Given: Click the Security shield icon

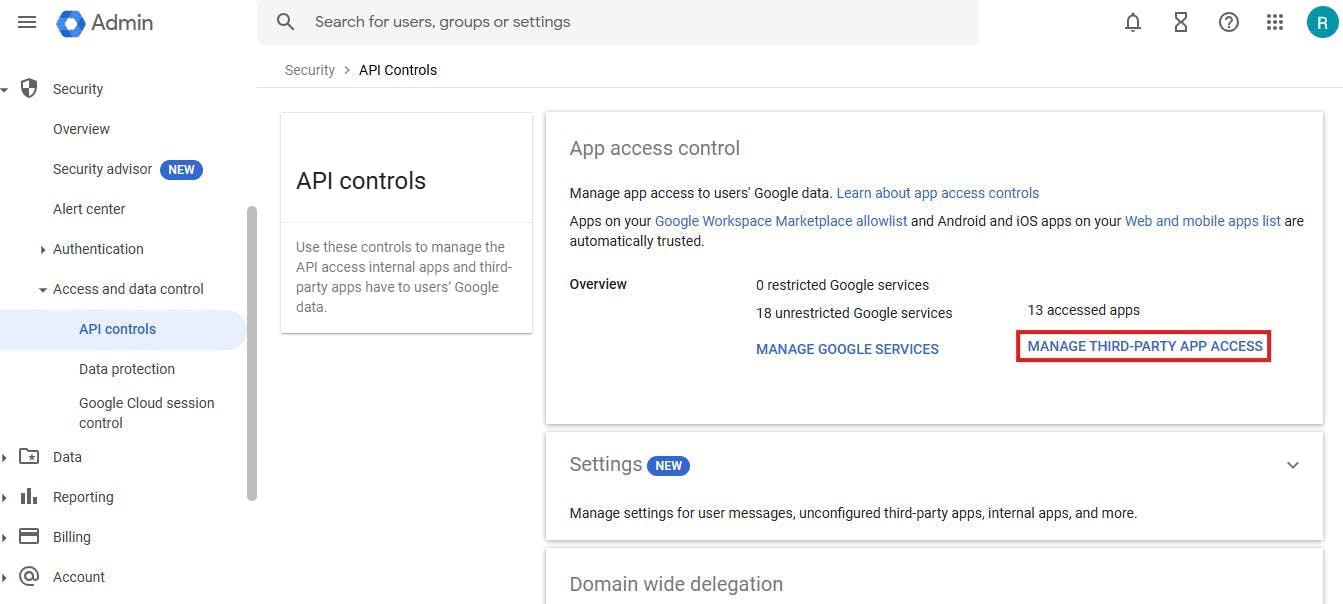Looking at the screenshot, I should click(29, 88).
